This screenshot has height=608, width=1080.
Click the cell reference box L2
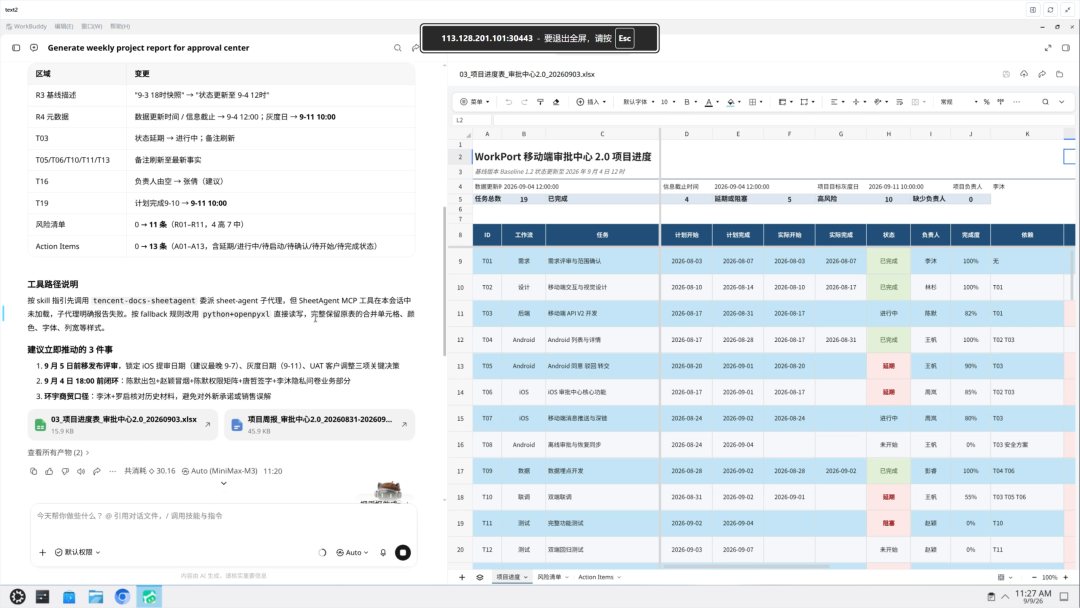tap(472, 120)
